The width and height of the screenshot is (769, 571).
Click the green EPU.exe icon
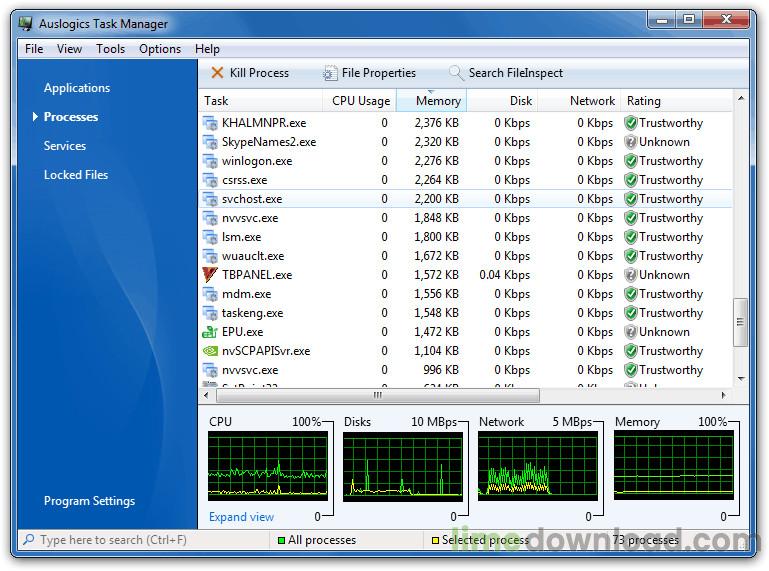click(210, 332)
